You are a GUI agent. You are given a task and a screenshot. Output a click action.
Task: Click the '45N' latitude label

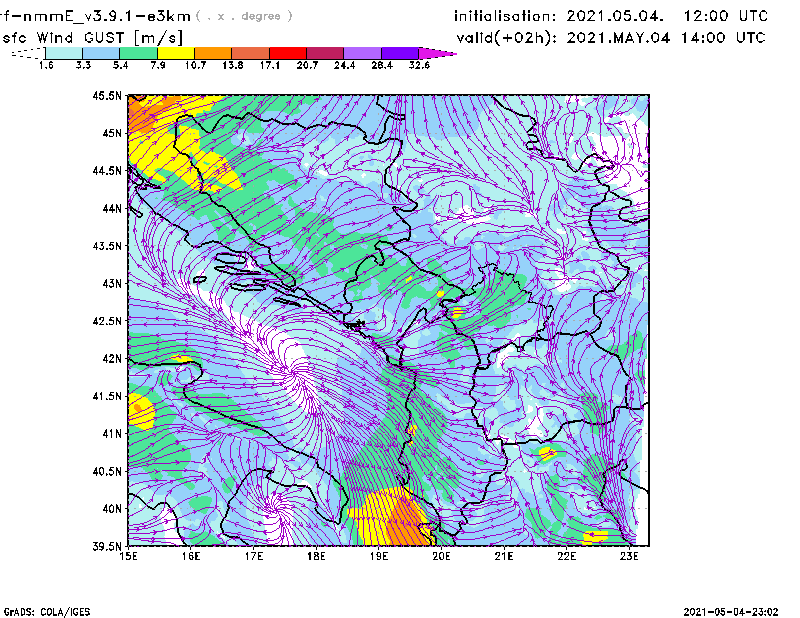[x=112, y=133]
